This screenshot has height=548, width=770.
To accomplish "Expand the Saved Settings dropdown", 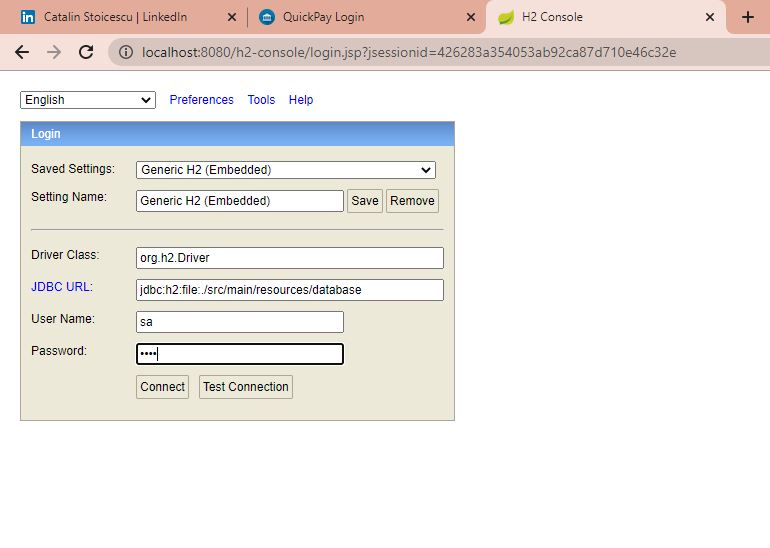I will click(x=286, y=170).
